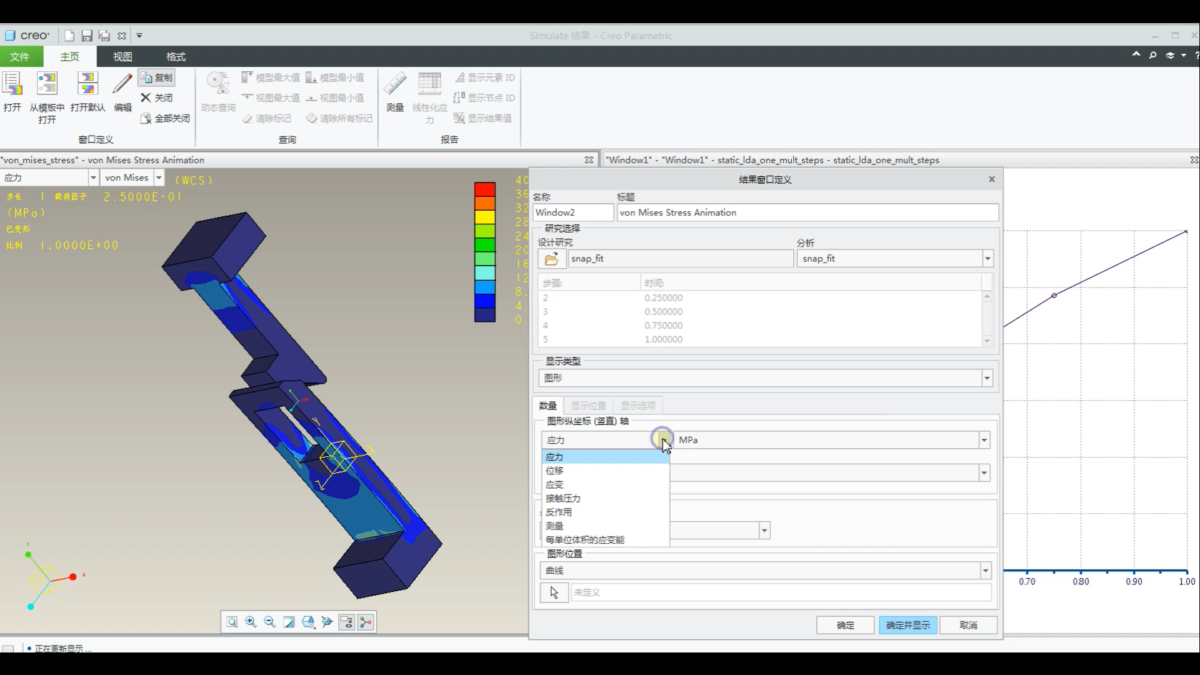Click 显示节点 ID icon
1200x675 pixels.
[460, 98]
